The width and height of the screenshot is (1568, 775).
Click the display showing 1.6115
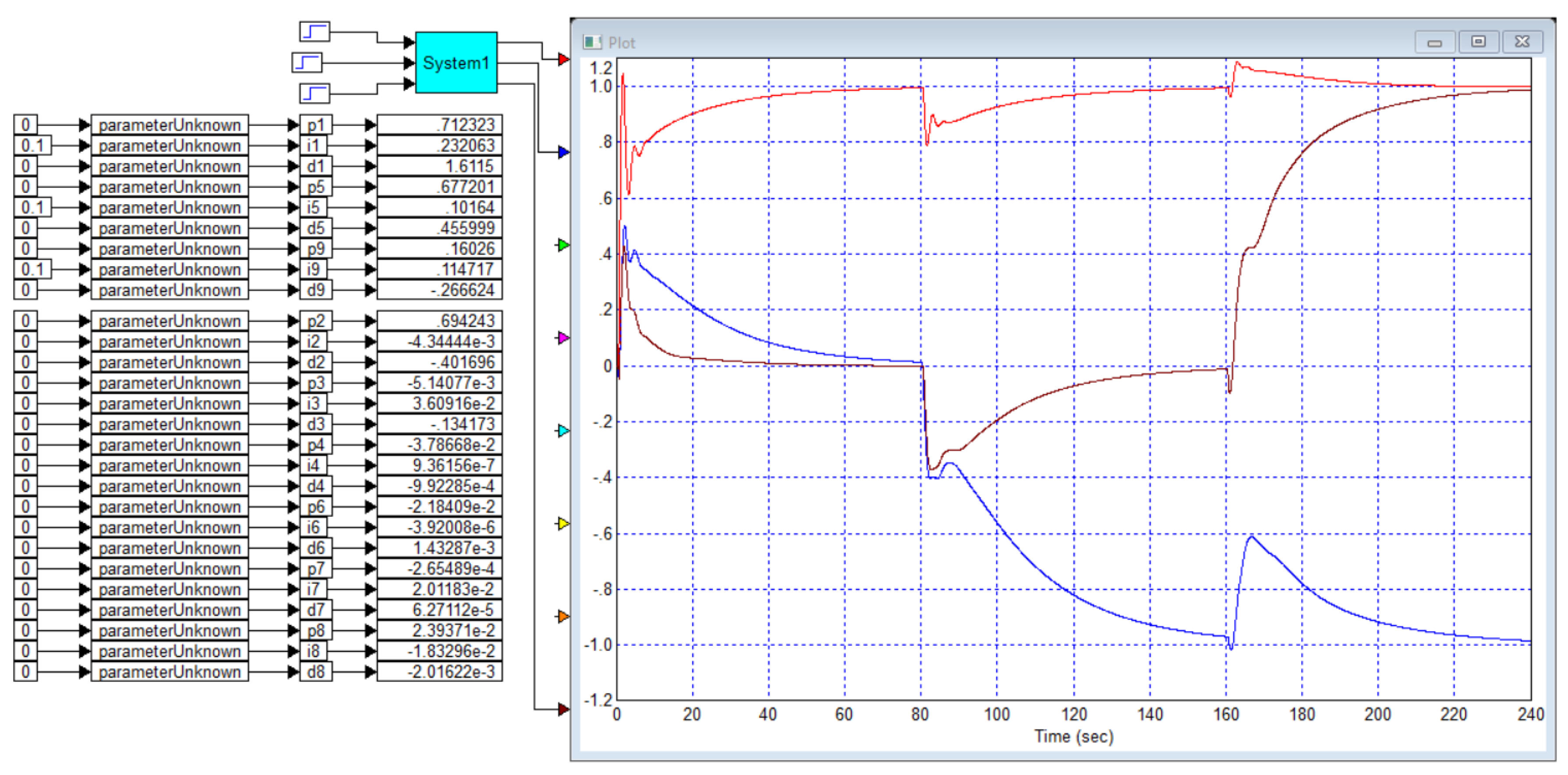[439, 166]
